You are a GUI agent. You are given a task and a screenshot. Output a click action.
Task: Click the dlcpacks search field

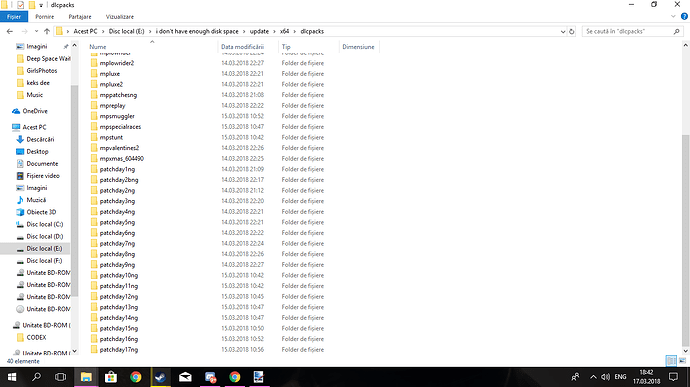coord(628,32)
